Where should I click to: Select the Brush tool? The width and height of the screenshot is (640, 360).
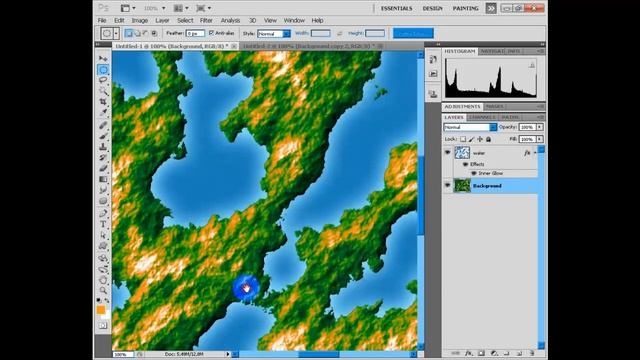click(103, 136)
